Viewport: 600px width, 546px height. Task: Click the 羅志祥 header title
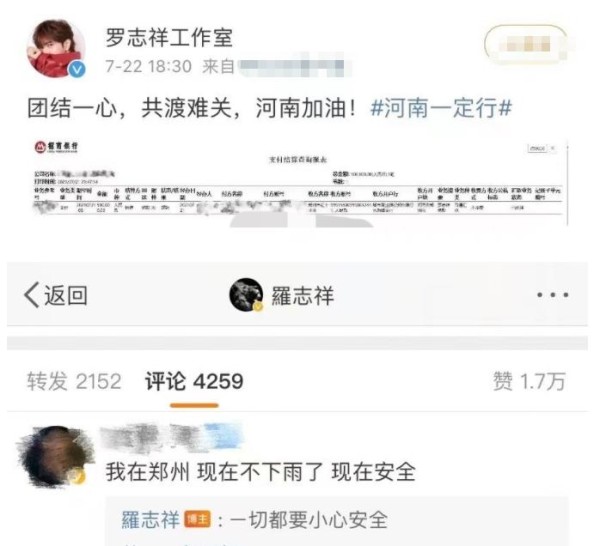[303, 296]
